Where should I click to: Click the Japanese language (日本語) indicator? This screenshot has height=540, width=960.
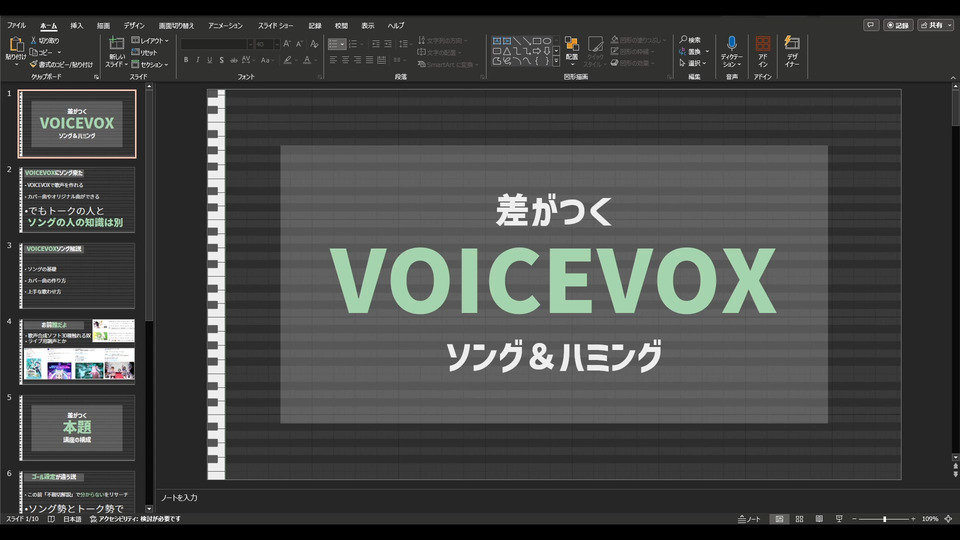pos(72,519)
